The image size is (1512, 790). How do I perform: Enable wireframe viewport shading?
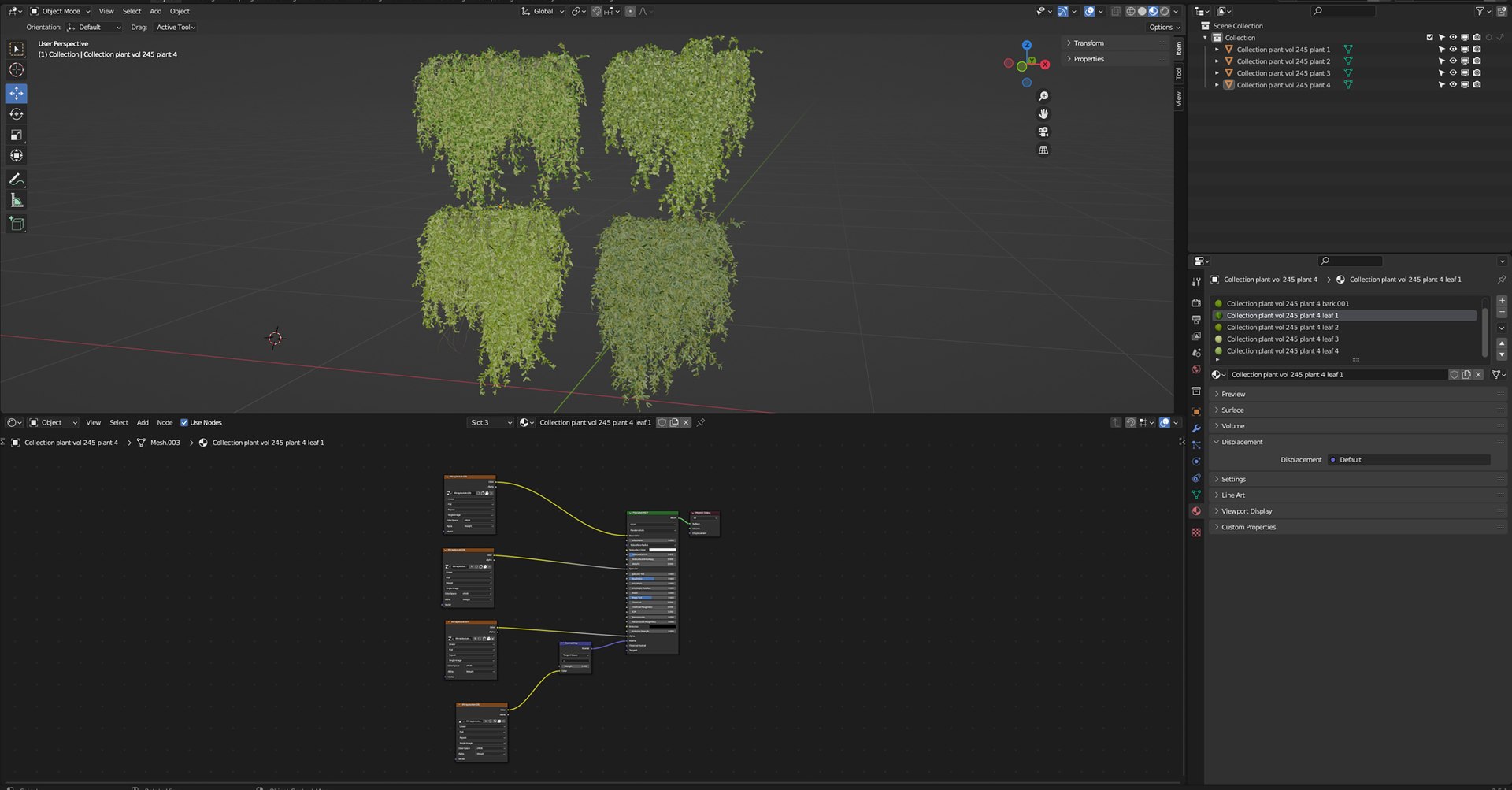1131,12
